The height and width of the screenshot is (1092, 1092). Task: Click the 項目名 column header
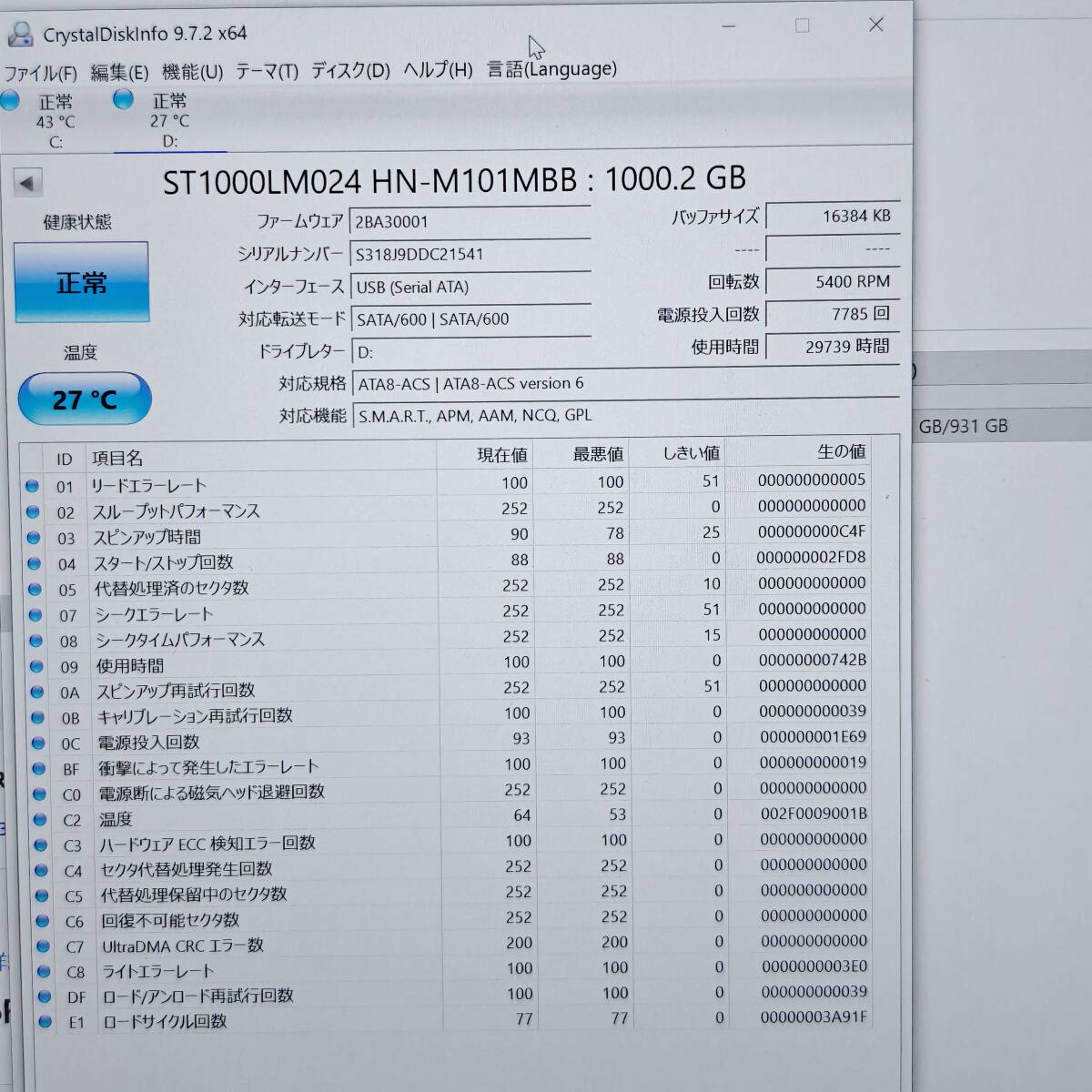click(261, 457)
